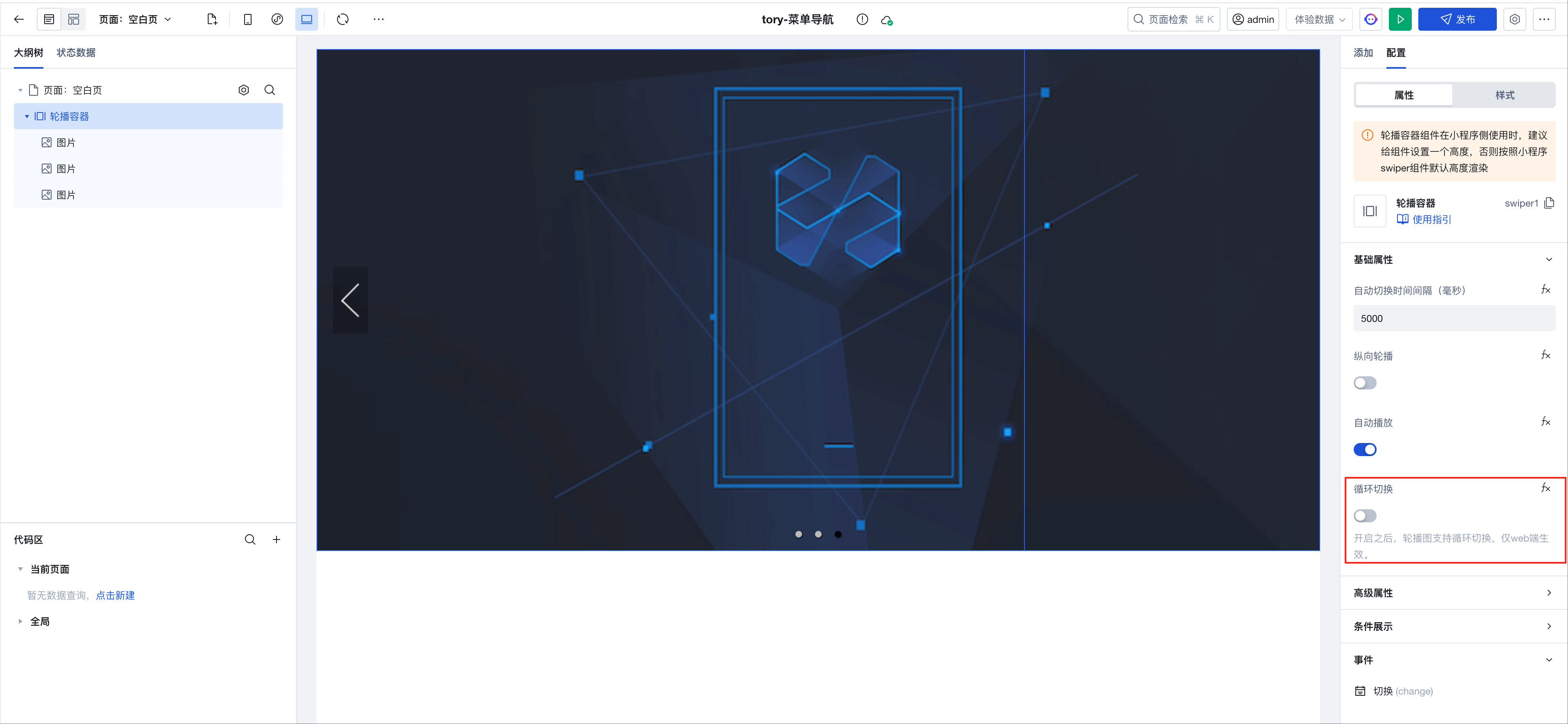Toggle the 自动播放 switch
1568x724 pixels.
pos(1365,450)
